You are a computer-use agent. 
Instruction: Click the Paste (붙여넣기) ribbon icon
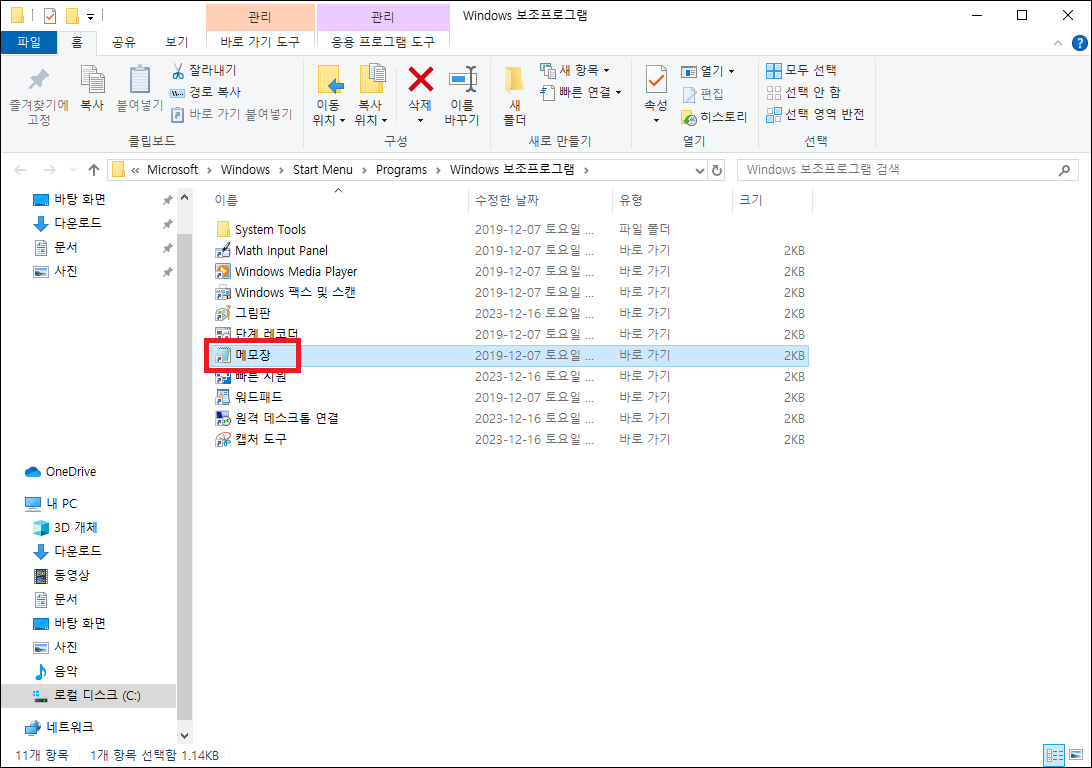pos(139,79)
